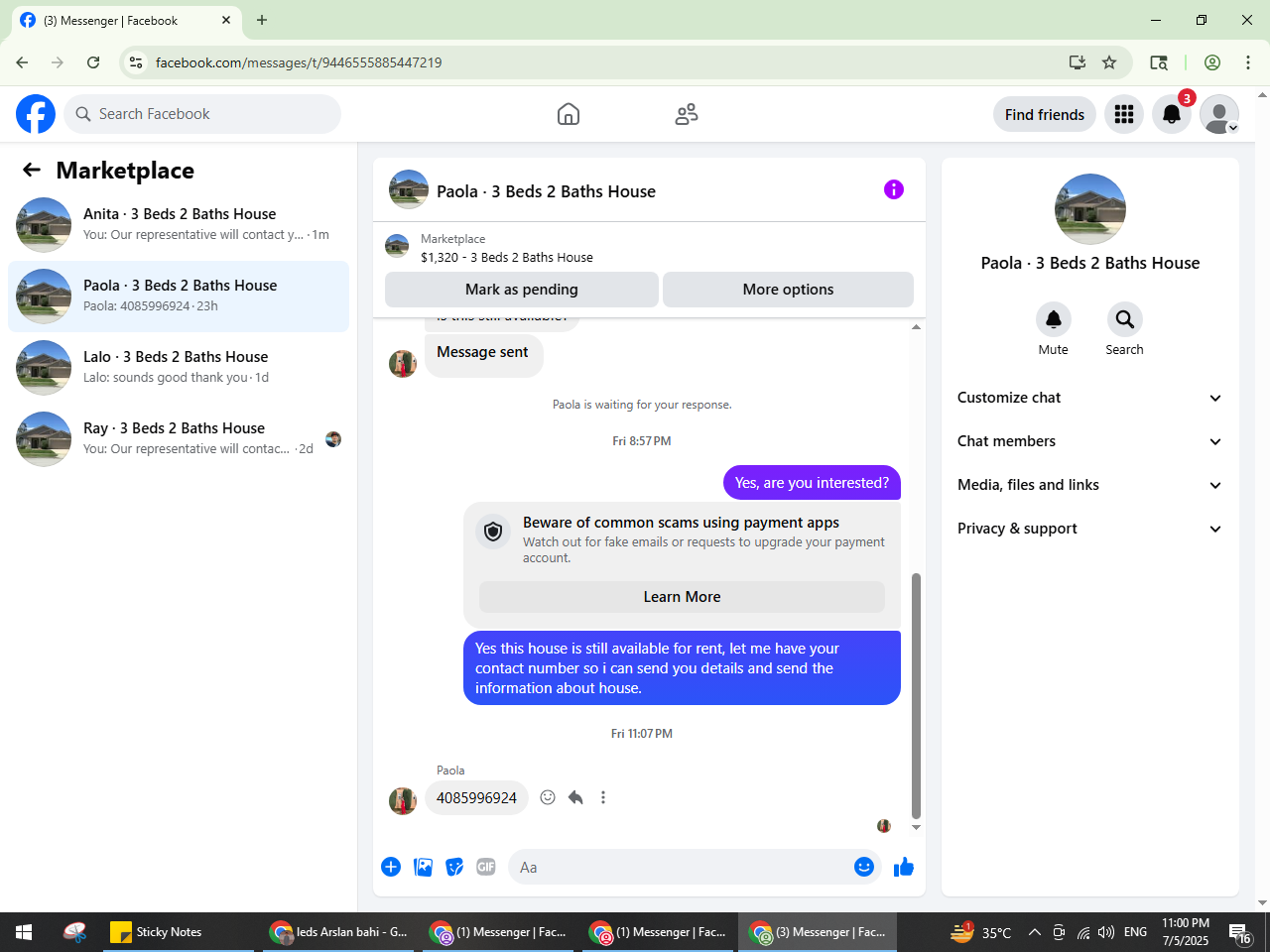Click Paola's avatar beside the phone number
Viewport: 1270px width, 952px height.
coord(403,800)
